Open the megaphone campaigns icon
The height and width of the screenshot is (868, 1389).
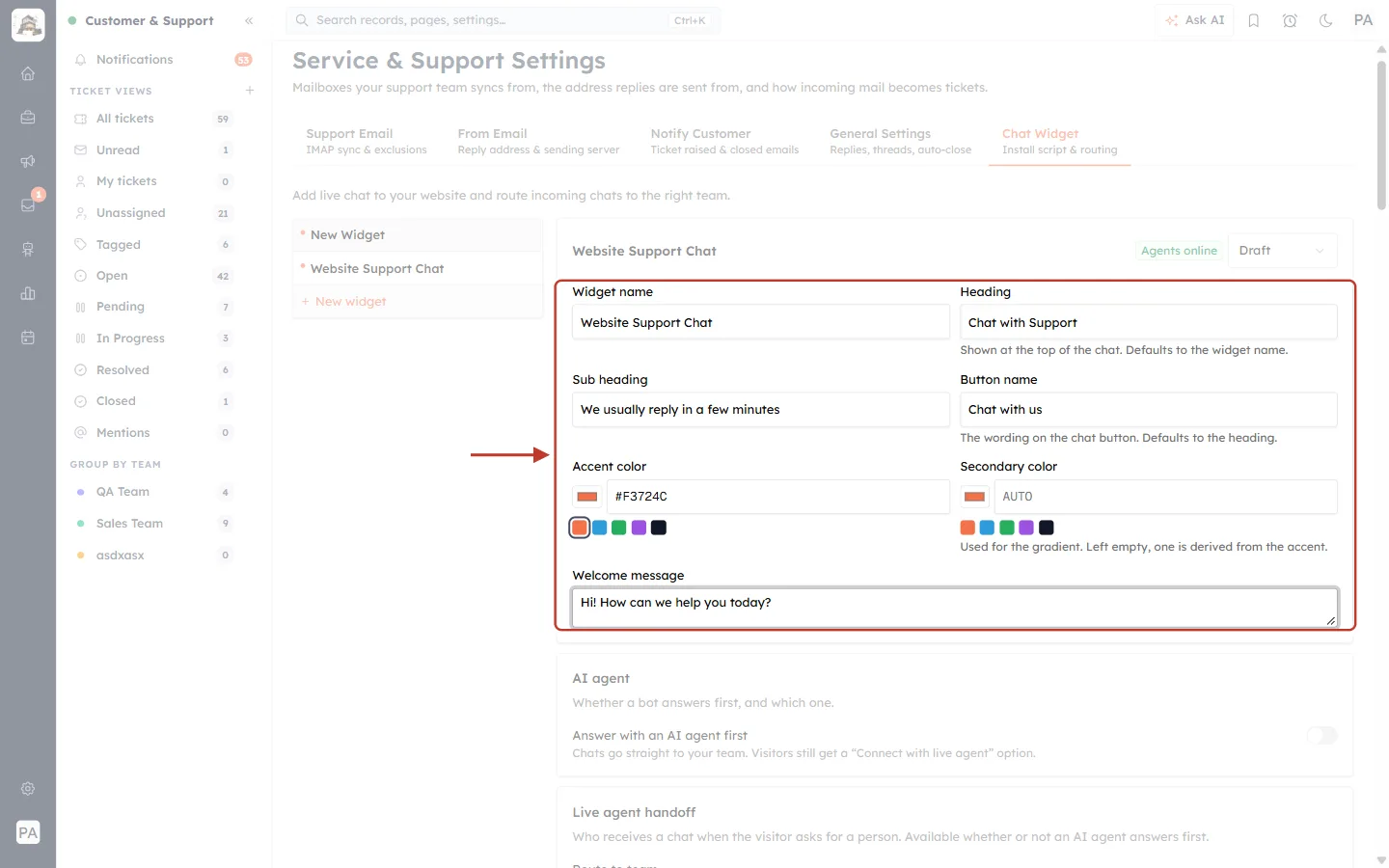tap(28, 161)
